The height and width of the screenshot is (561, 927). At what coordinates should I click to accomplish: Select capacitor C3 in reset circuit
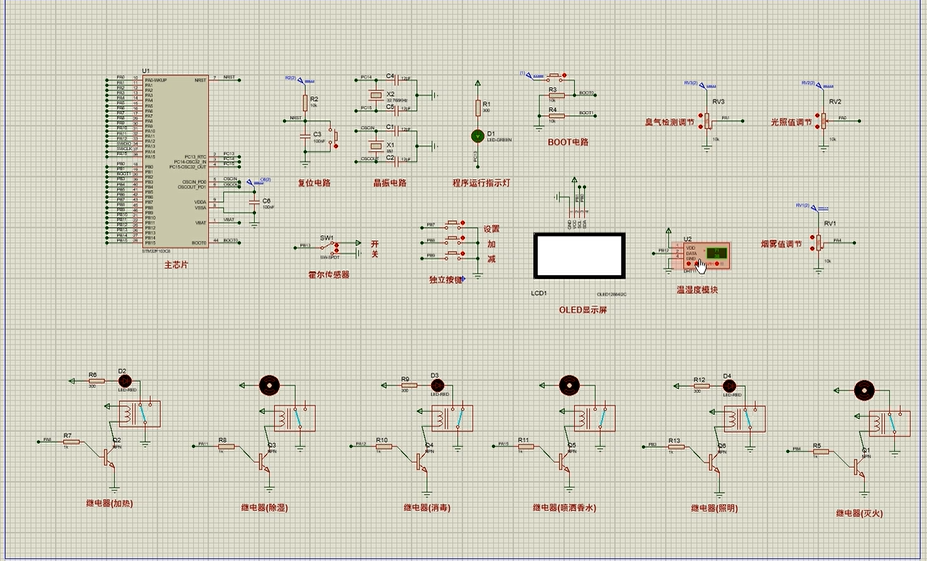(305, 135)
